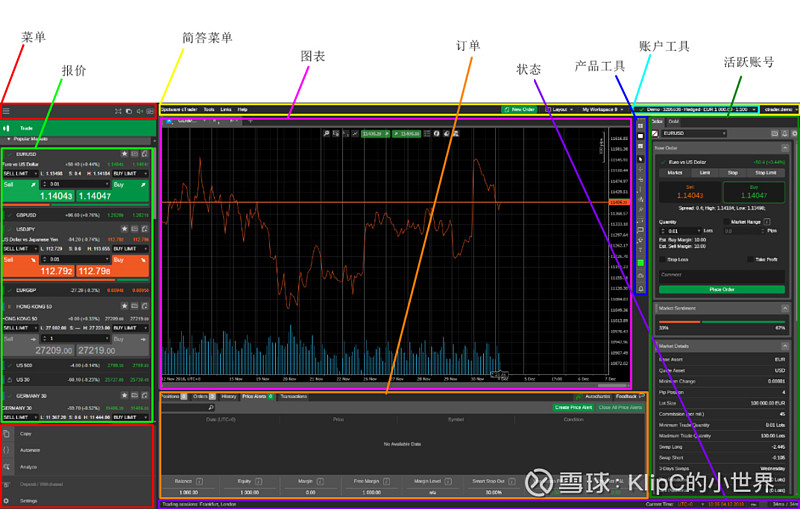Open the Layout dropdown

tap(557, 109)
